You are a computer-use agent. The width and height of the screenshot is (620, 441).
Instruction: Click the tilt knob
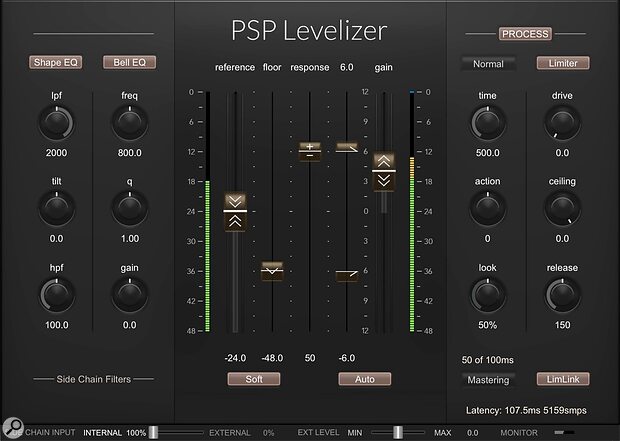pos(56,209)
